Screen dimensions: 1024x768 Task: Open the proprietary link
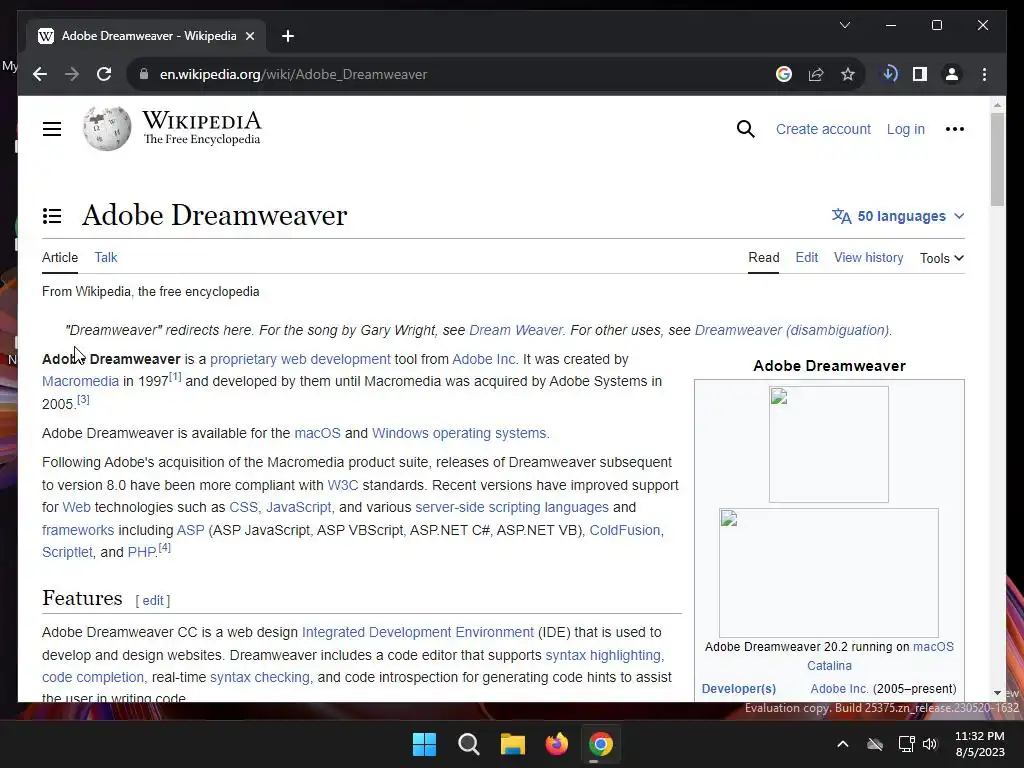244,359
